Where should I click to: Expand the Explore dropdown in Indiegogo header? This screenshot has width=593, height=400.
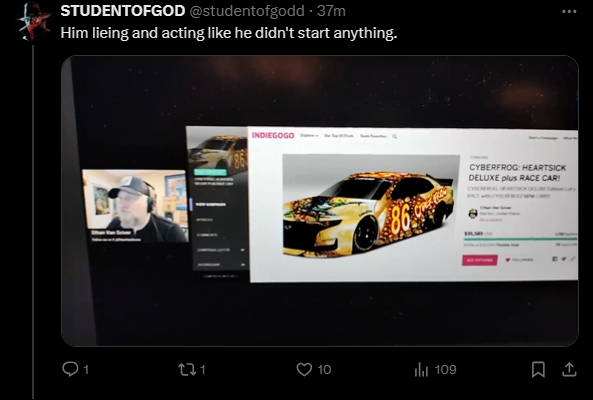tap(309, 135)
